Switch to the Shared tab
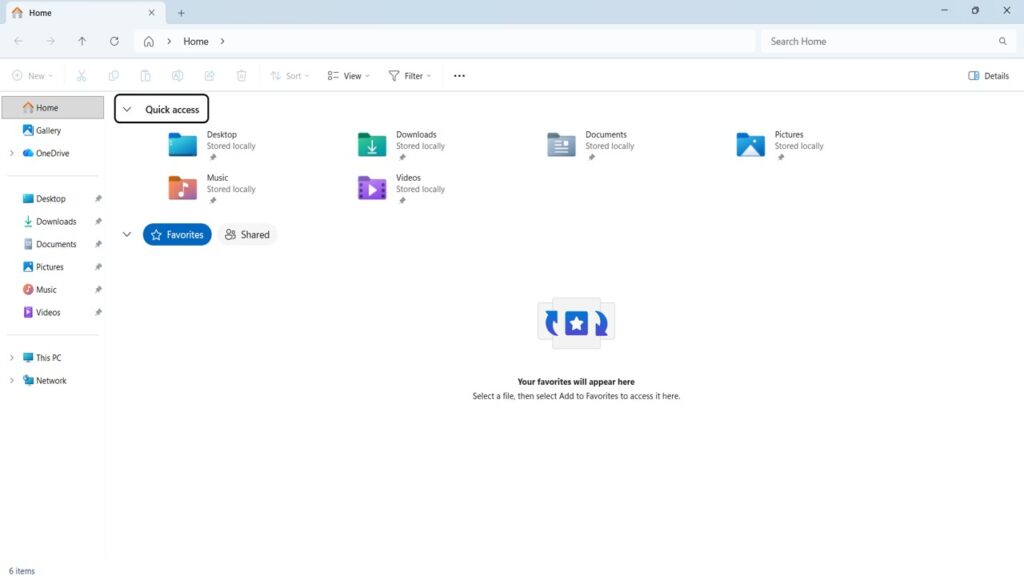Image resolution: width=1024 pixels, height=576 pixels. pos(247,235)
